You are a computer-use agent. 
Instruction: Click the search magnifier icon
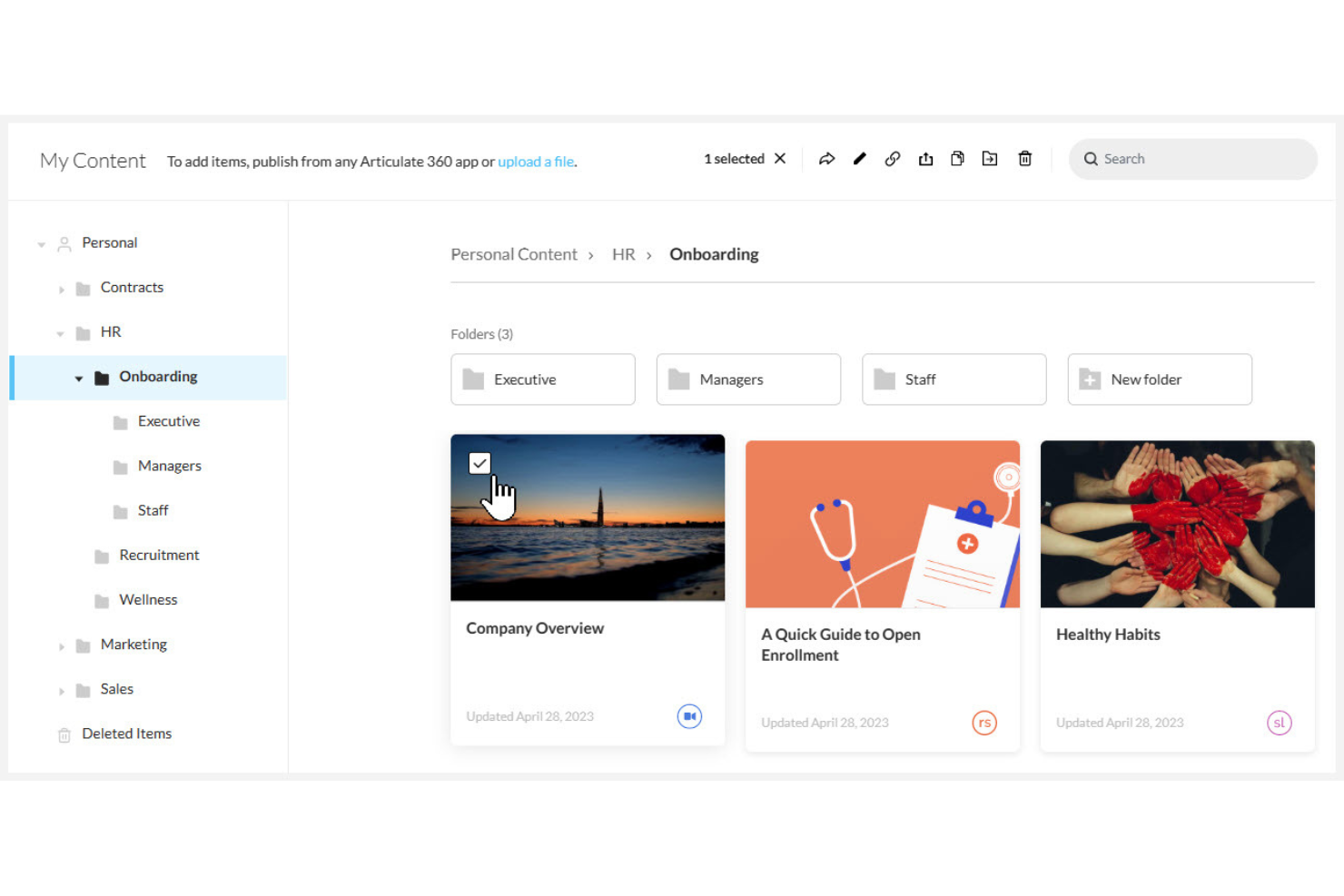[x=1091, y=159]
